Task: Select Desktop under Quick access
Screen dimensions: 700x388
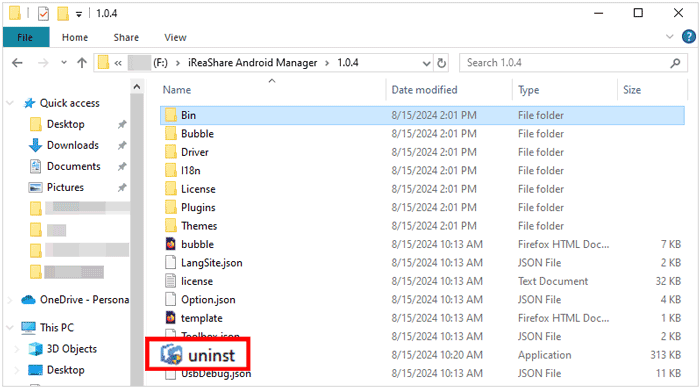Action: coord(66,124)
